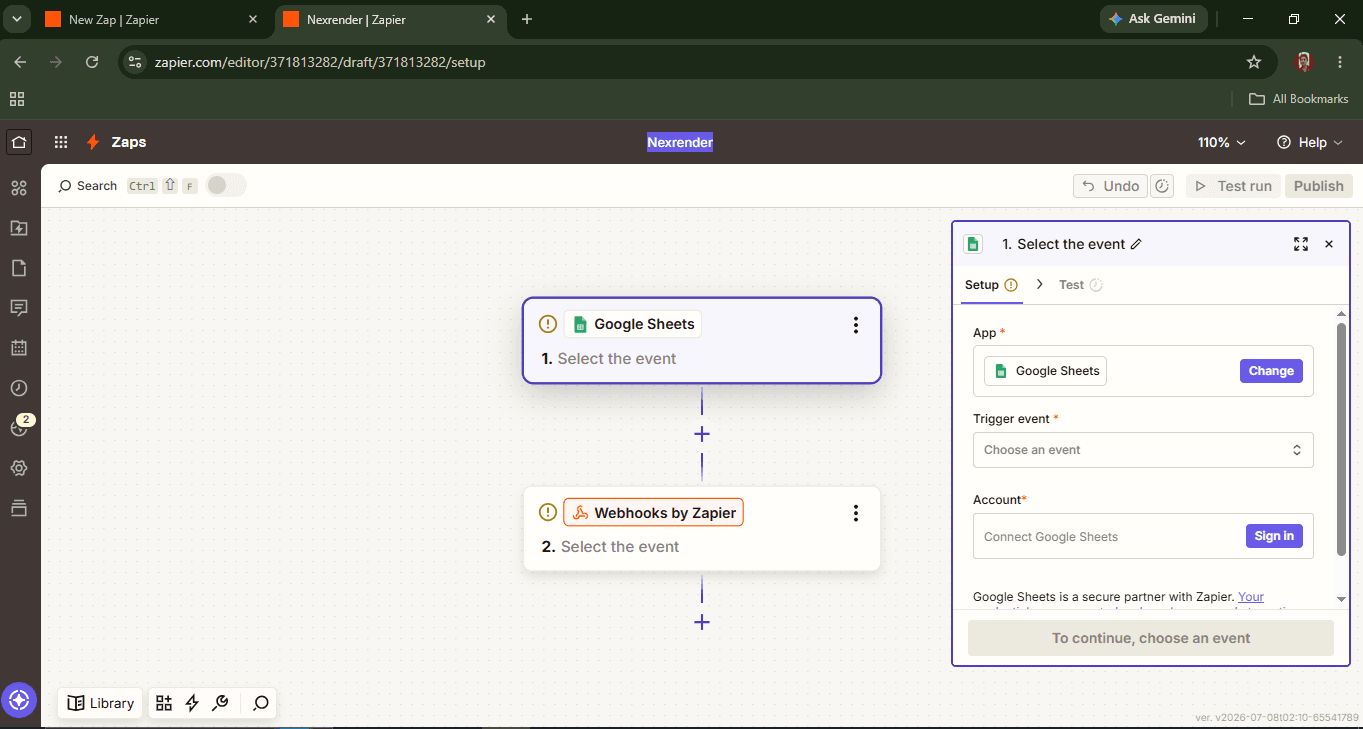Screen dimensions: 1363x729
Task: Click the Nexrender zap title
Action: [x=680, y=142]
